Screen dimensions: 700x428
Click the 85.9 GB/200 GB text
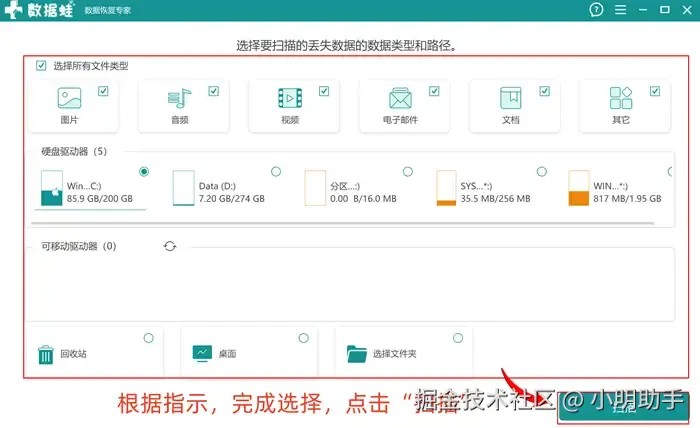point(100,199)
